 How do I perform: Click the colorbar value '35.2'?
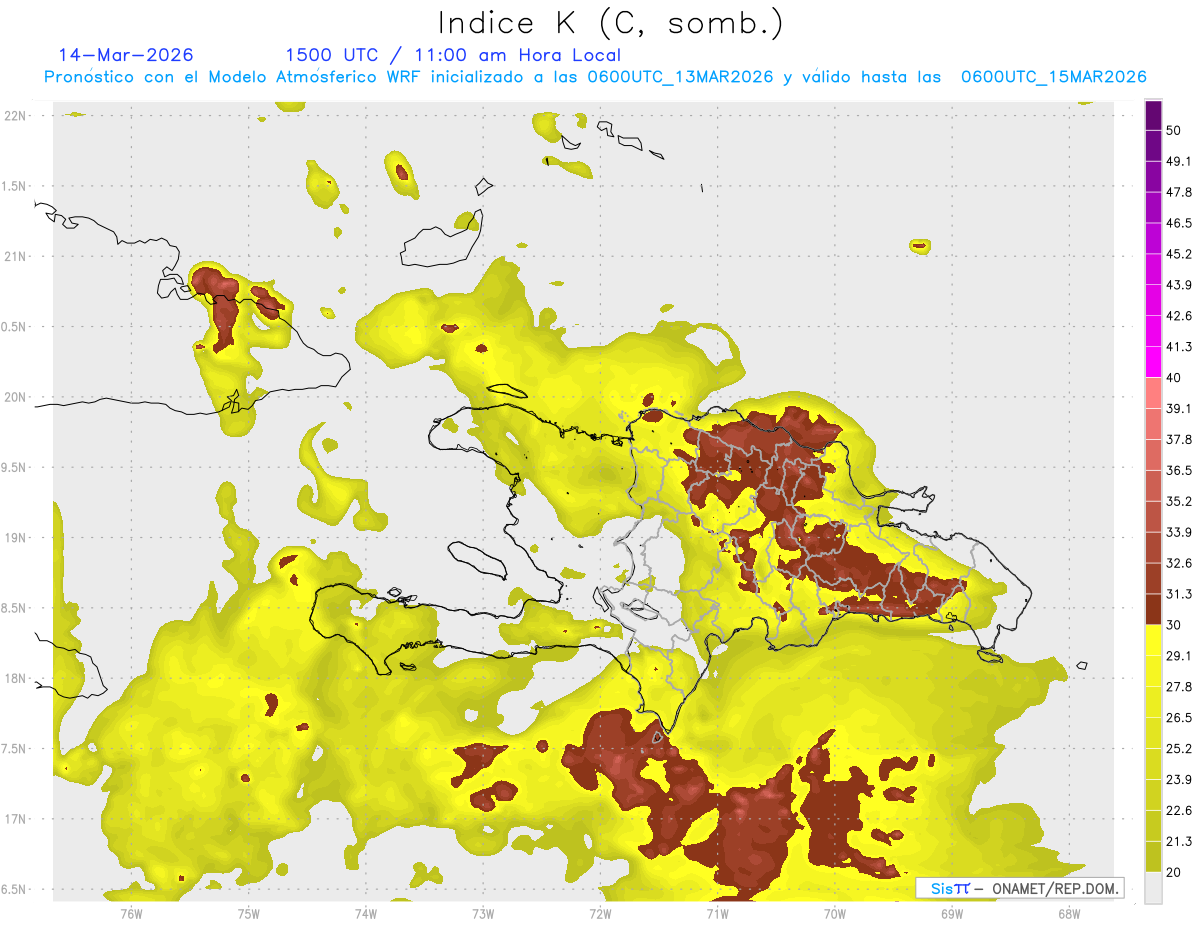(x=1179, y=501)
